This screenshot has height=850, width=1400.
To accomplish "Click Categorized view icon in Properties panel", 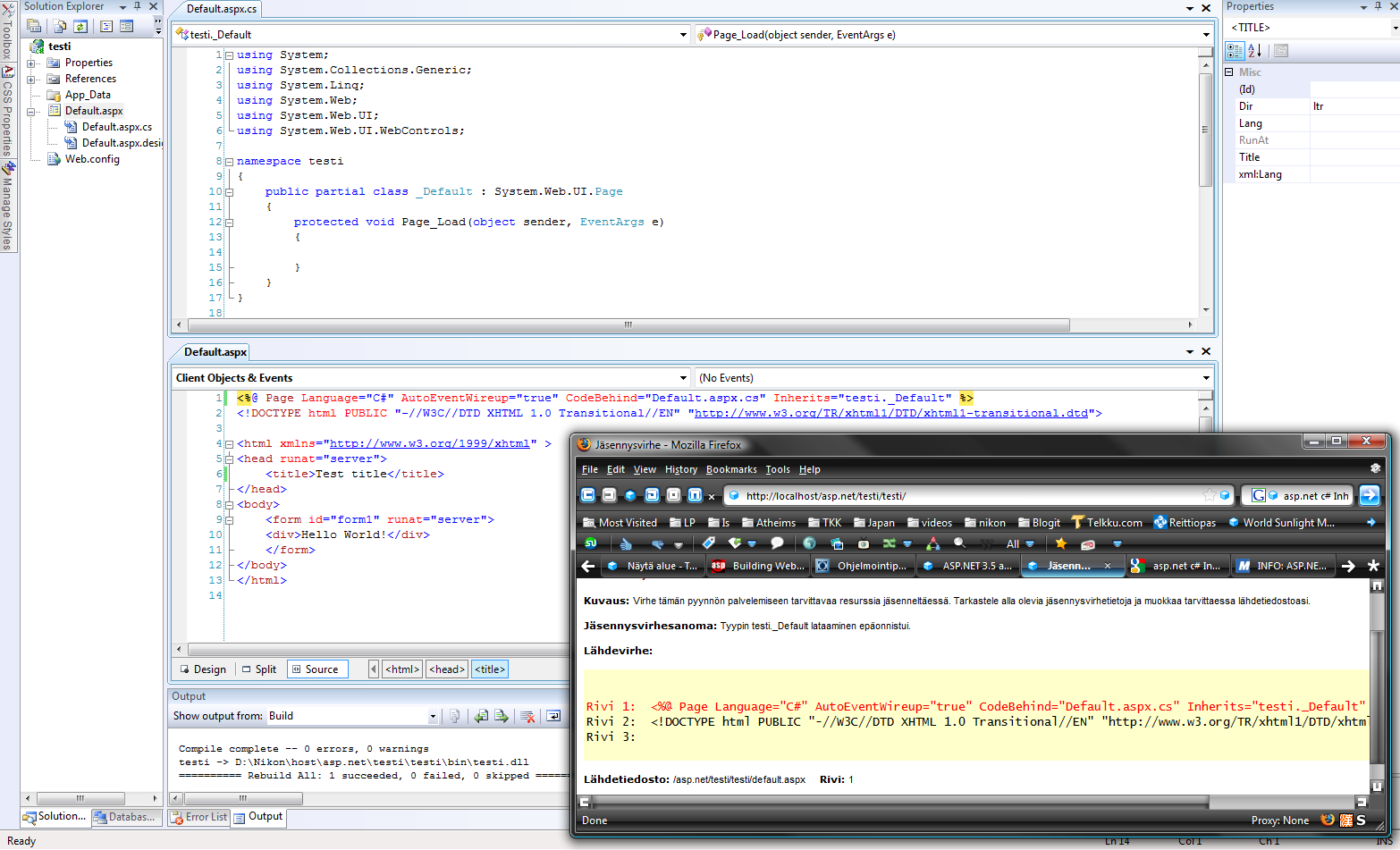I will point(1235,51).
